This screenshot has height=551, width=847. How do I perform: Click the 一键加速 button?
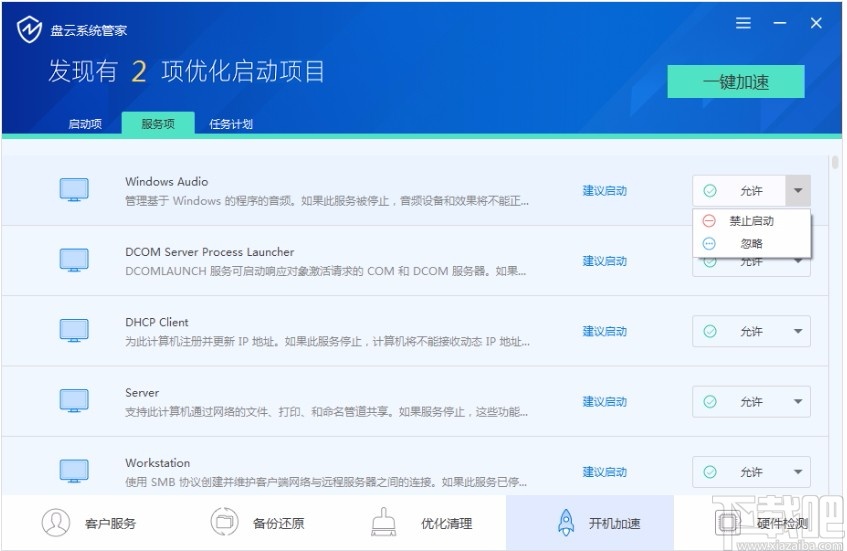pos(736,82)
